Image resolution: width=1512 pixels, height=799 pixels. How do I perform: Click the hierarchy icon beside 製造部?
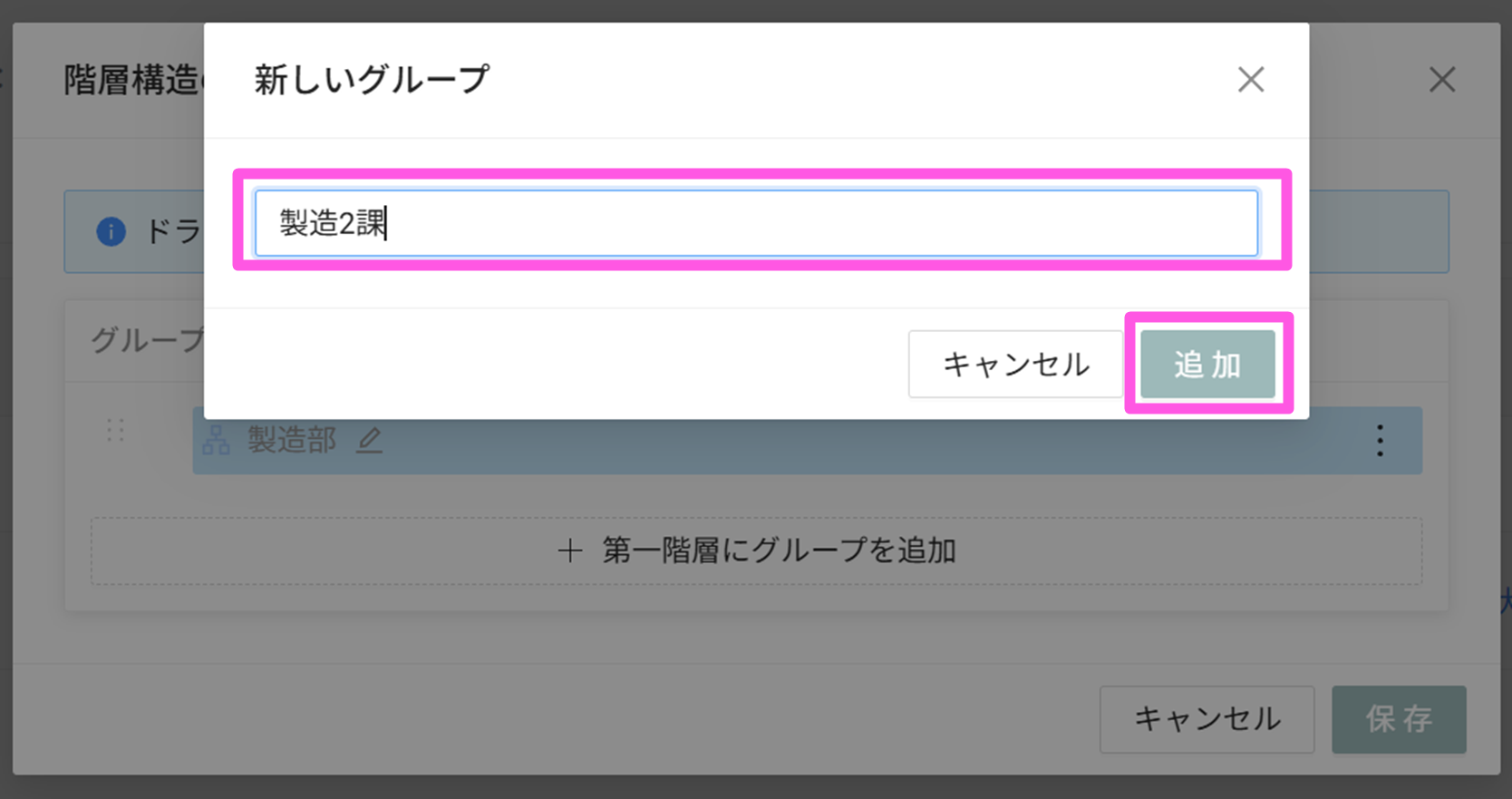pos(217,441)
